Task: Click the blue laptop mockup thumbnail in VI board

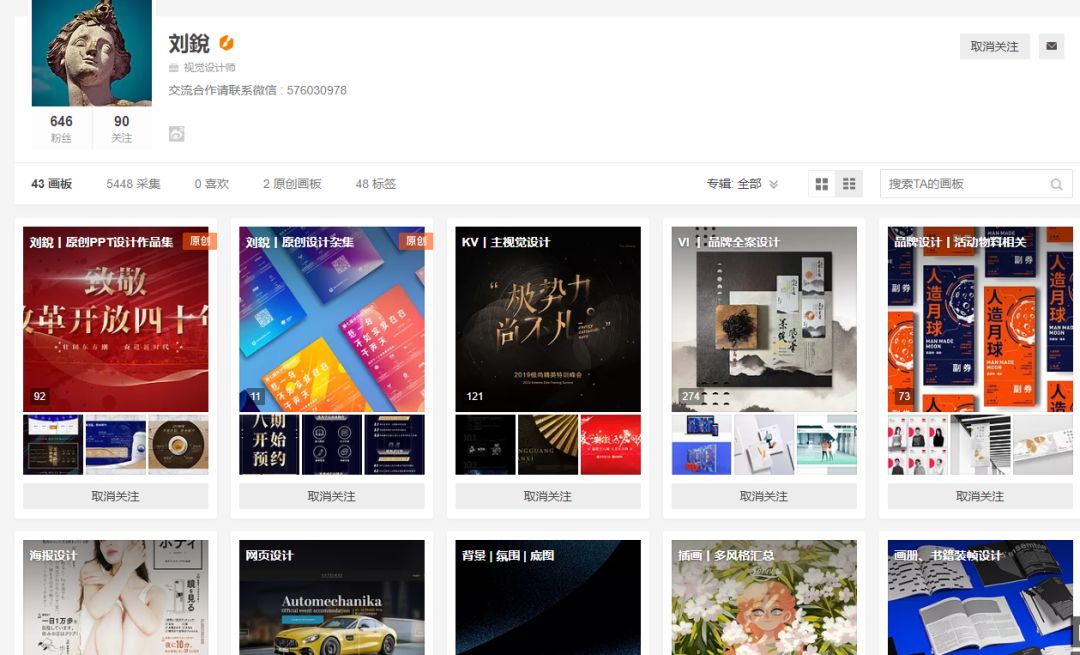Action: [x=702, y=444]
